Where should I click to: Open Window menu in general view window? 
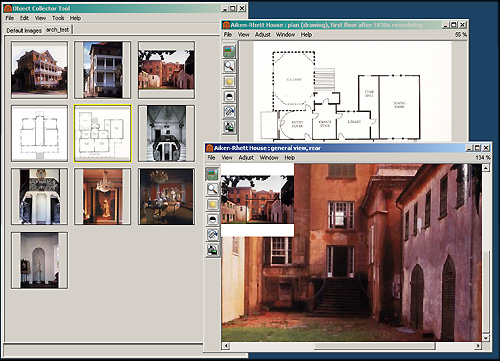(x=269, y=157)
